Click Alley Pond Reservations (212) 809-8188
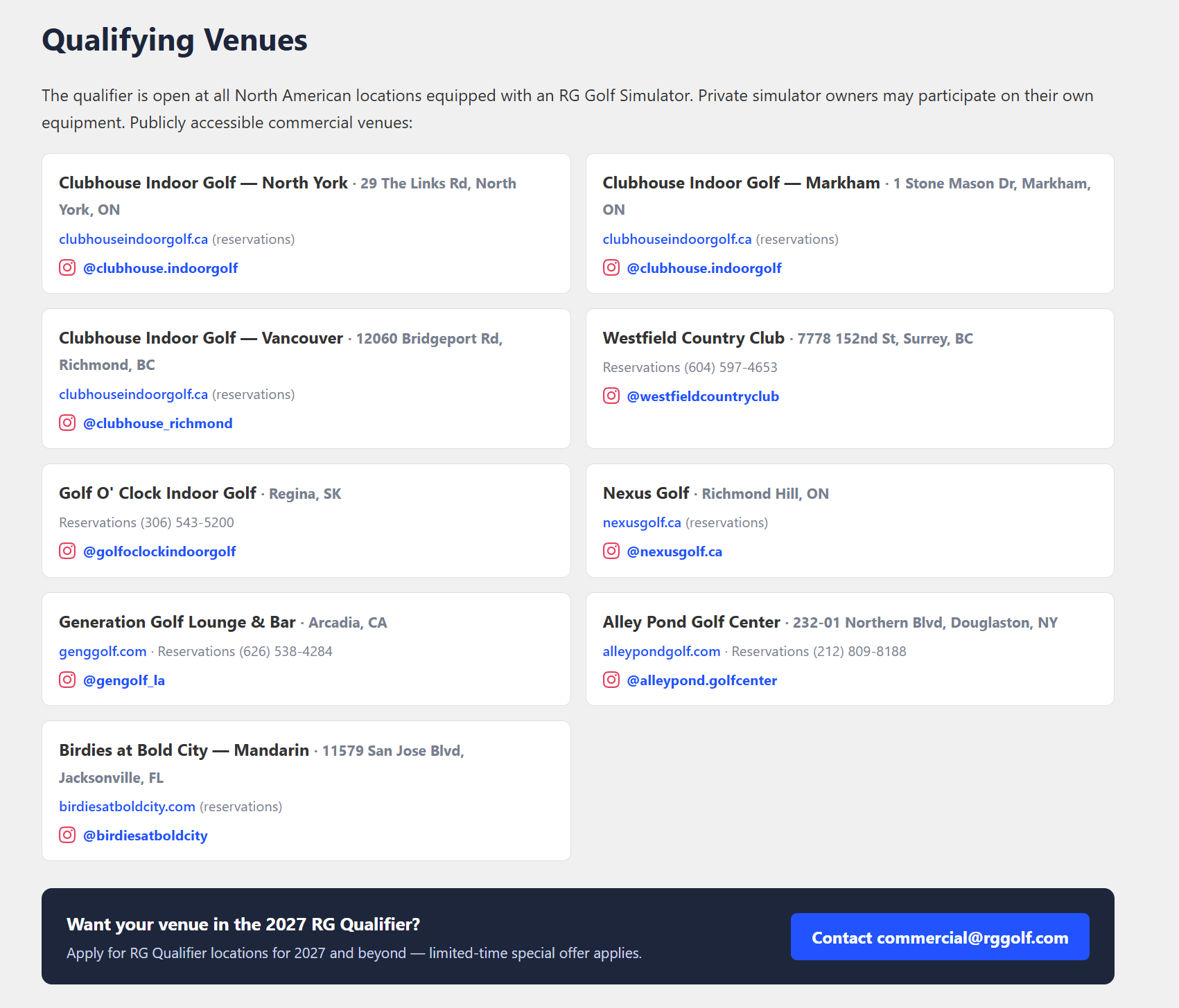1179x1008 pixels. [819, 651]
